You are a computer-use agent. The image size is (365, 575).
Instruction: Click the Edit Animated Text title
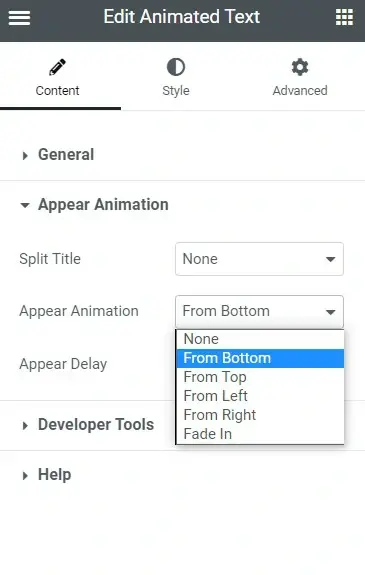[182, 17]
